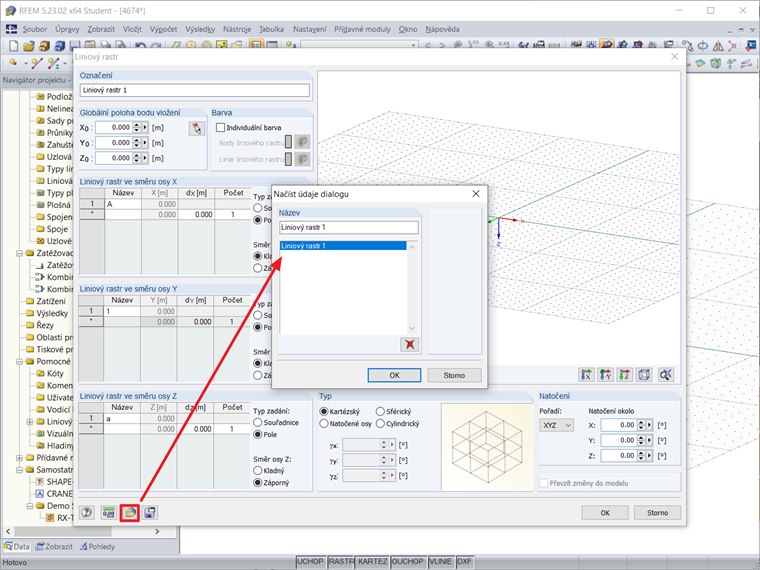
Task: Set preview view in Z direction
Action: [x=625, y=375]
